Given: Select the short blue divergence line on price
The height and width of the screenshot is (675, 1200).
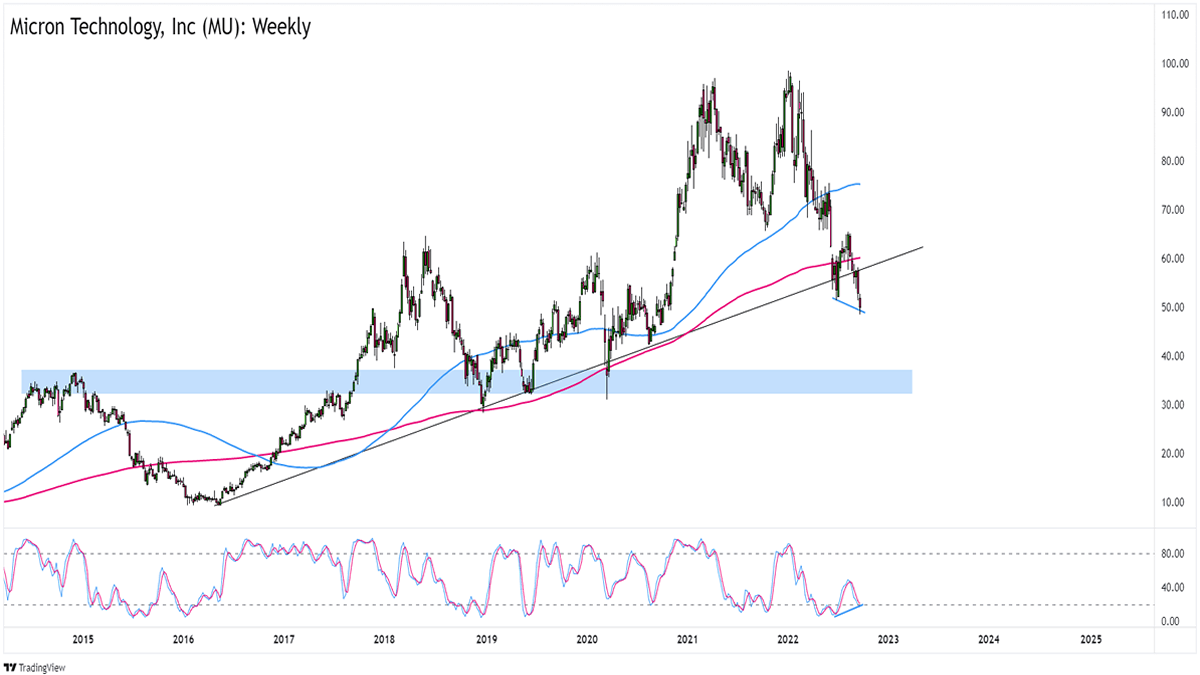Looking at the screenshot, I should coord(850,305).
